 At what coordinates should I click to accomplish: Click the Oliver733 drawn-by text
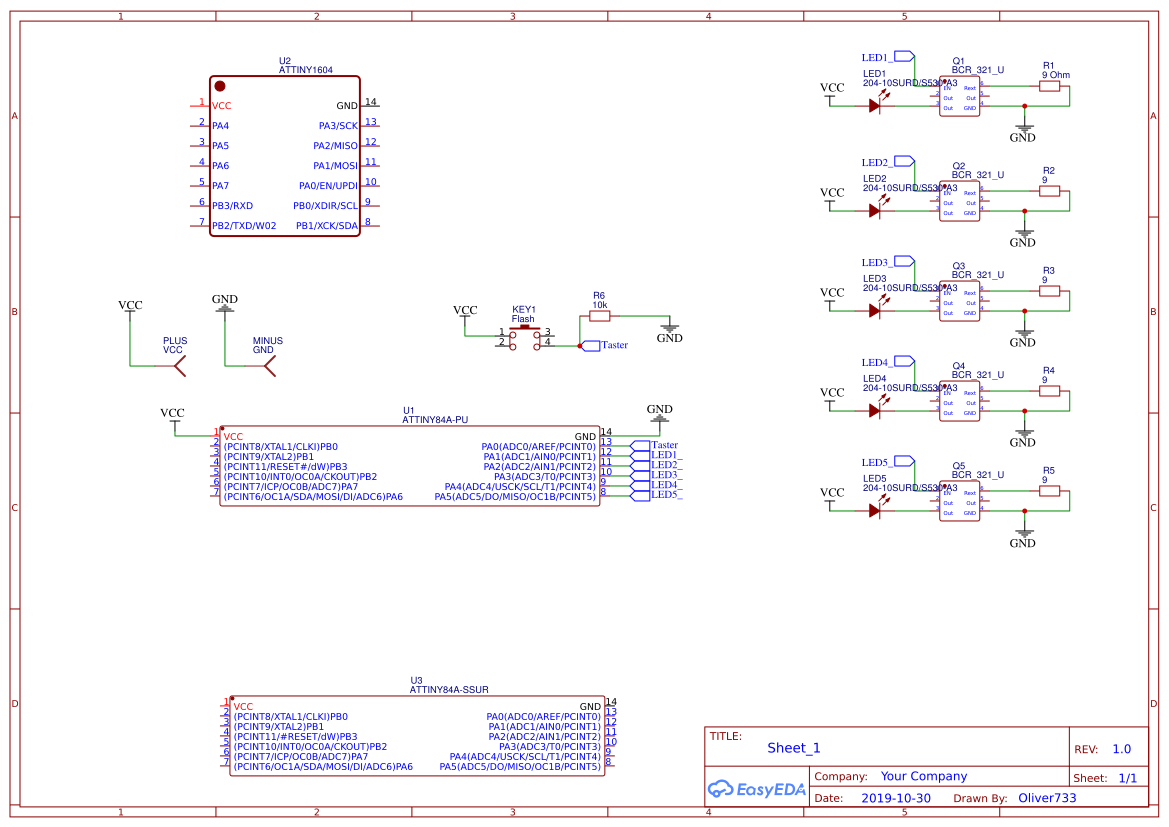click(x=1049, y=797)
